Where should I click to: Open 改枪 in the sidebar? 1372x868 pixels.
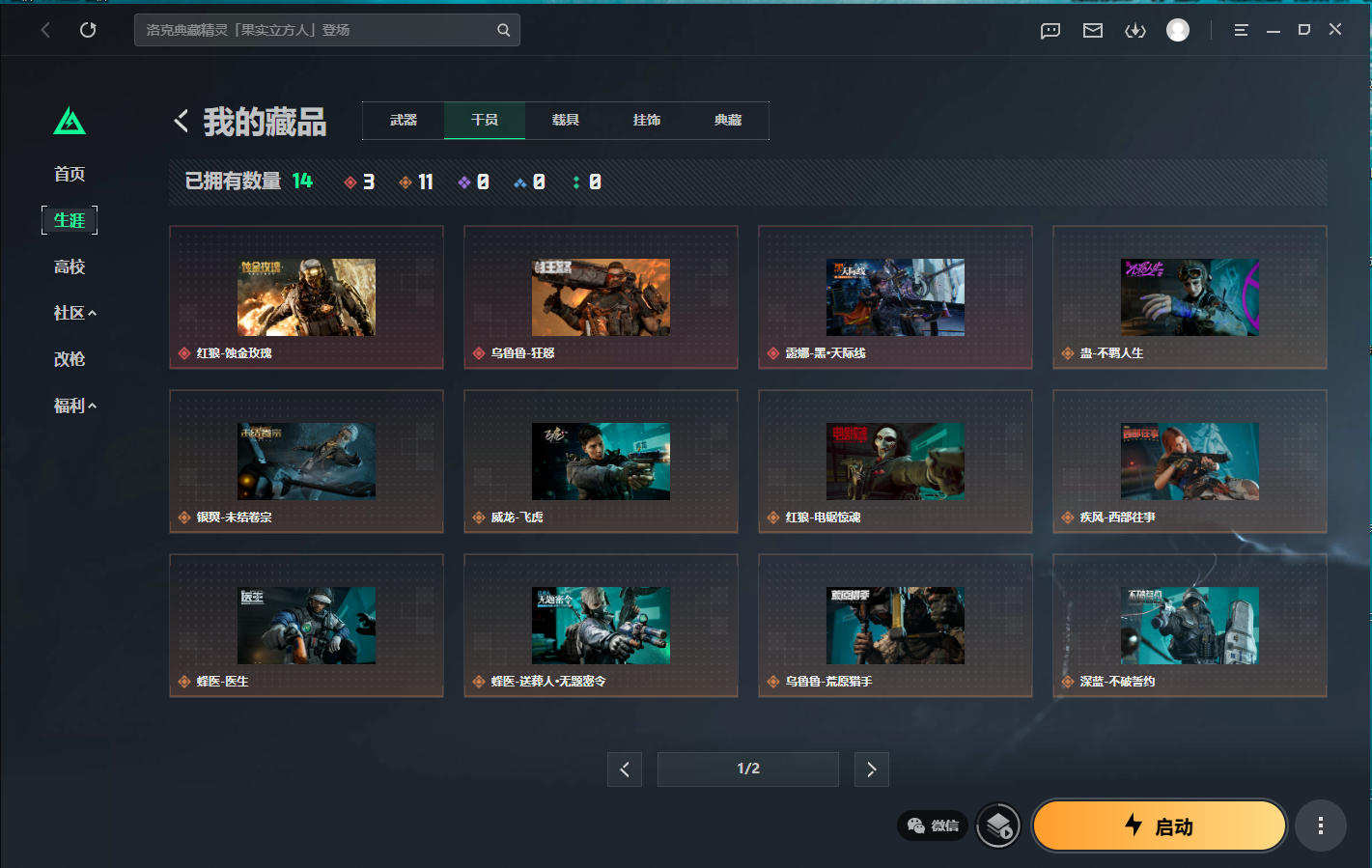pos(70,359)
